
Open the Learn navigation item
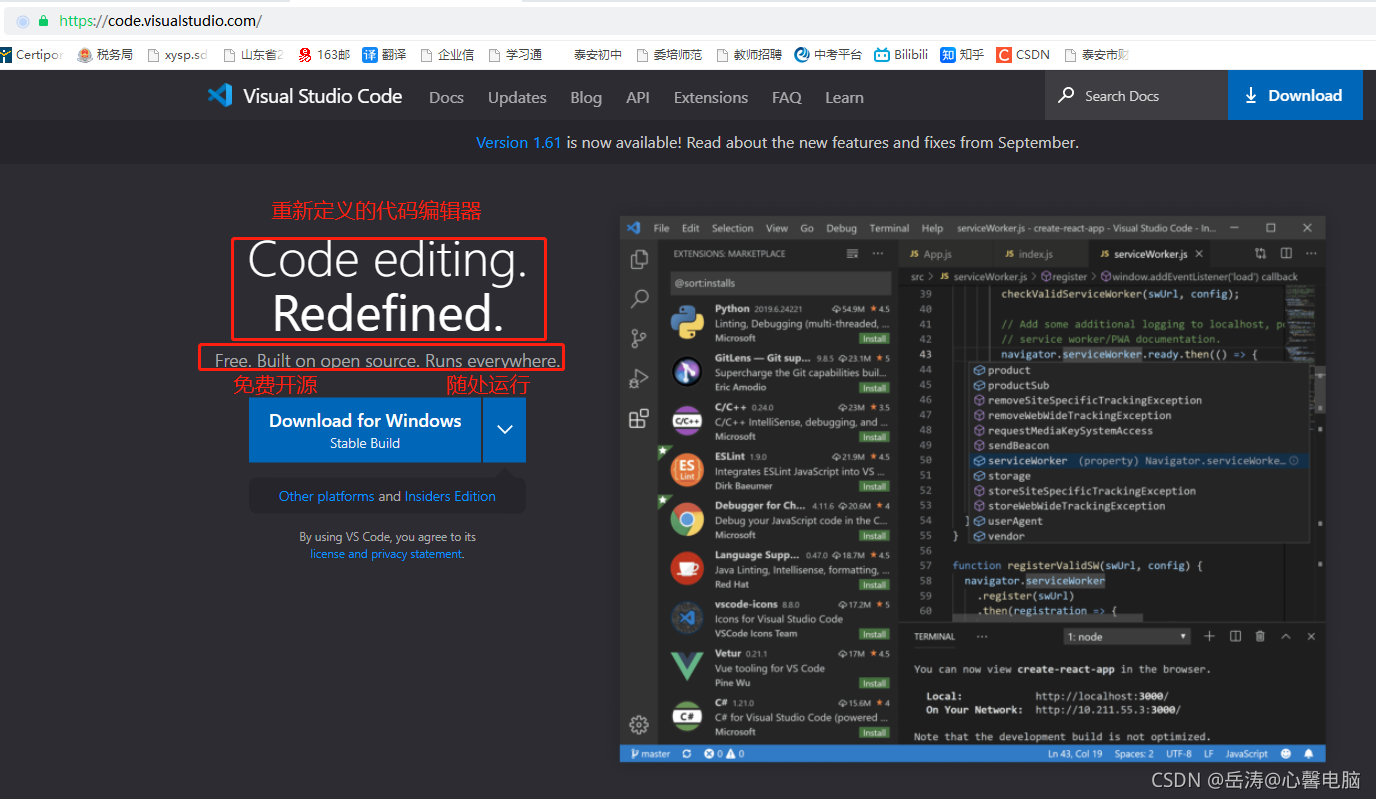point(844,97)
